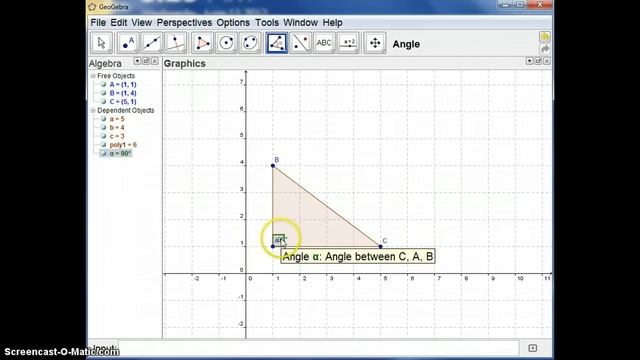Select poly1 = 6 in Algebra list

pyautogui.click(x=123, y=144)
